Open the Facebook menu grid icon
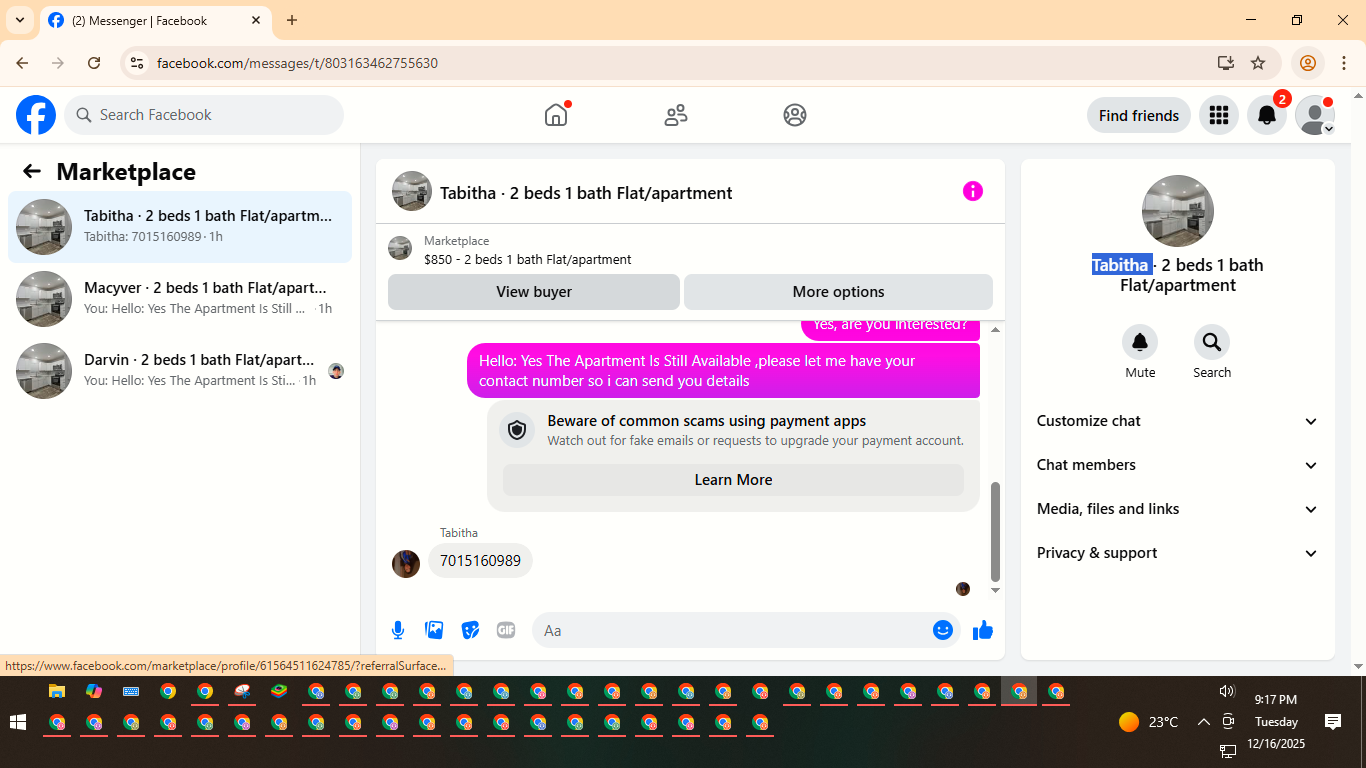 click(x=1218, y=115)
